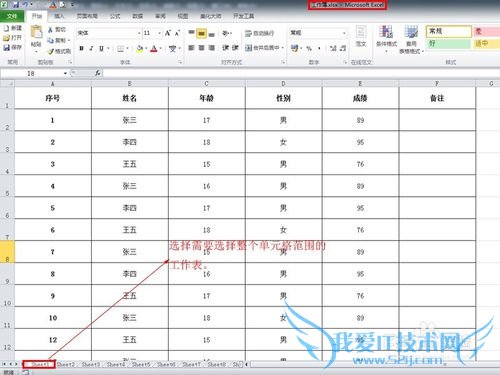Open the number format dropdown
The height and width of the screenshot is (375, 500).
(344, 33)
